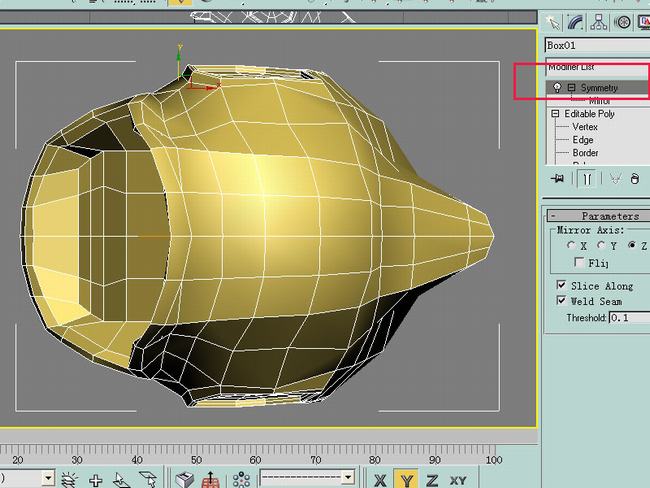Image resolution: width=650 pixels, height=488 pixels.
Task: Click select objects in layer icon
Action: [121, 480]
